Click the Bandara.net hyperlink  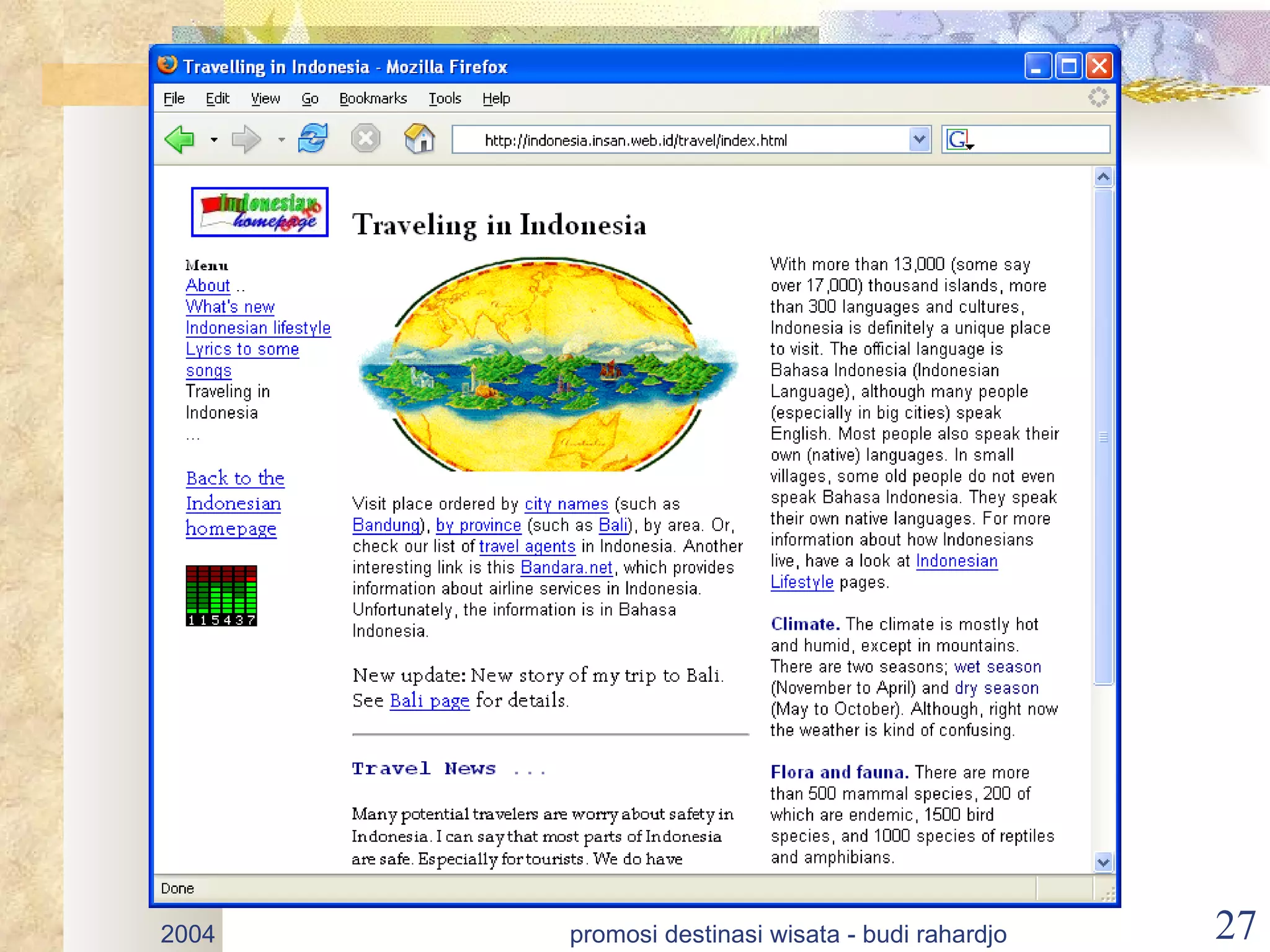(x=566, y=567)
